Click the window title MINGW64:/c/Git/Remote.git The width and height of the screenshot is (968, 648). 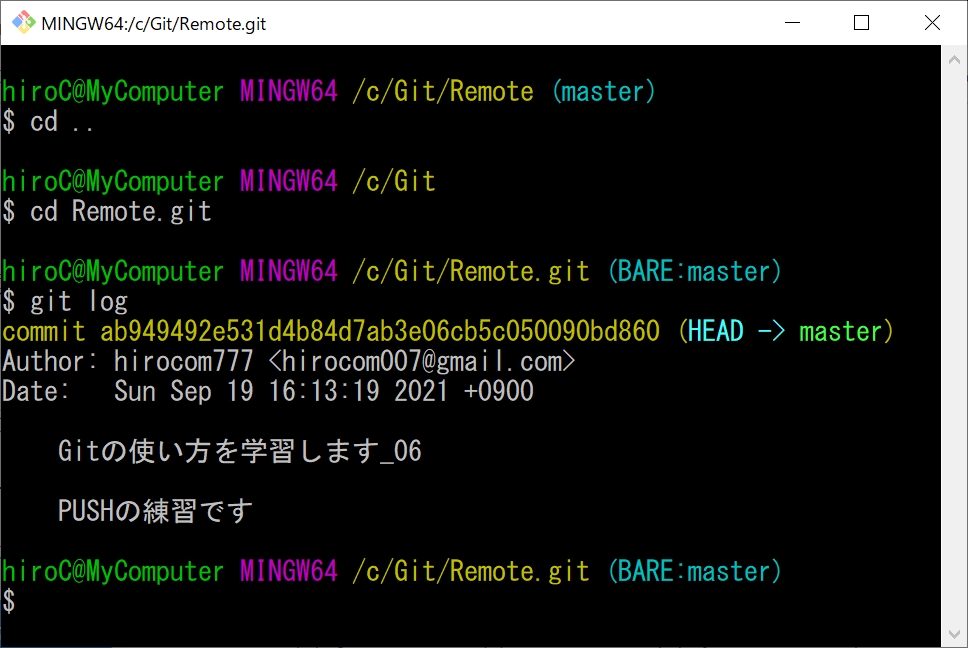click(x=154, y=24)
